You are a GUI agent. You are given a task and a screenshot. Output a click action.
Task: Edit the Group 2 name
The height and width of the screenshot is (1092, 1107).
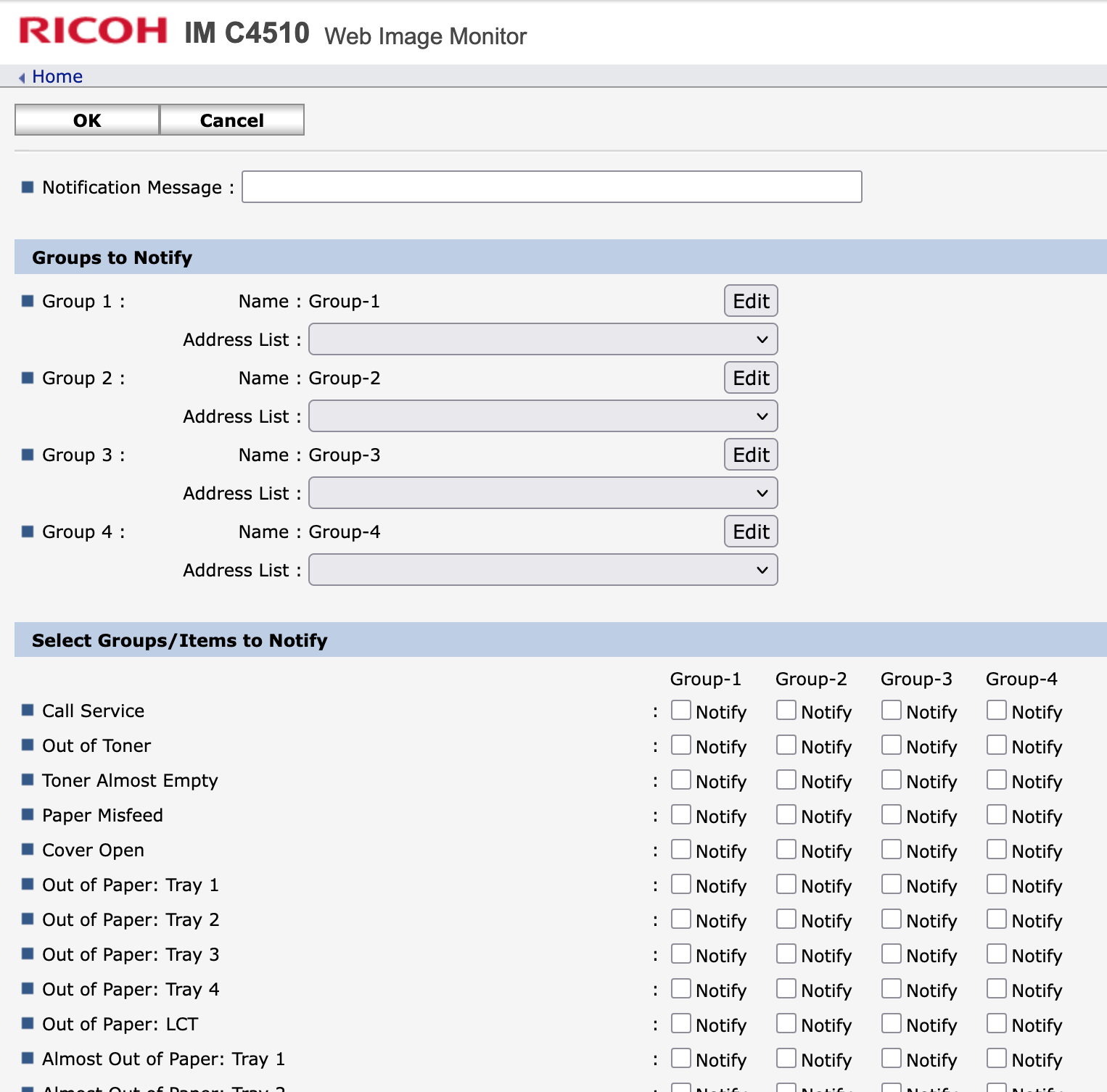coord(751,378)
